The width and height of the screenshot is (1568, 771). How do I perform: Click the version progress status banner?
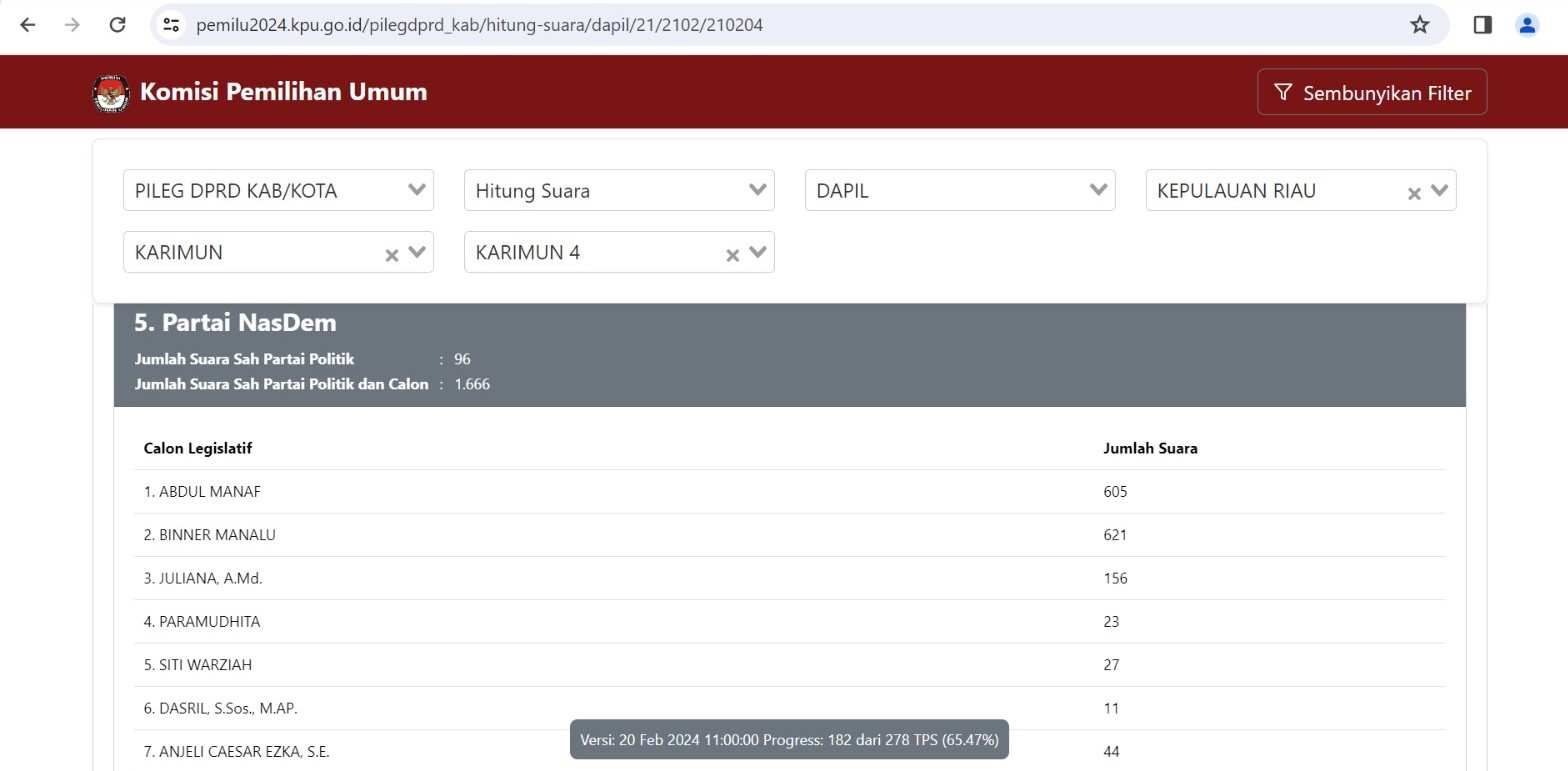tap(789, 740)
